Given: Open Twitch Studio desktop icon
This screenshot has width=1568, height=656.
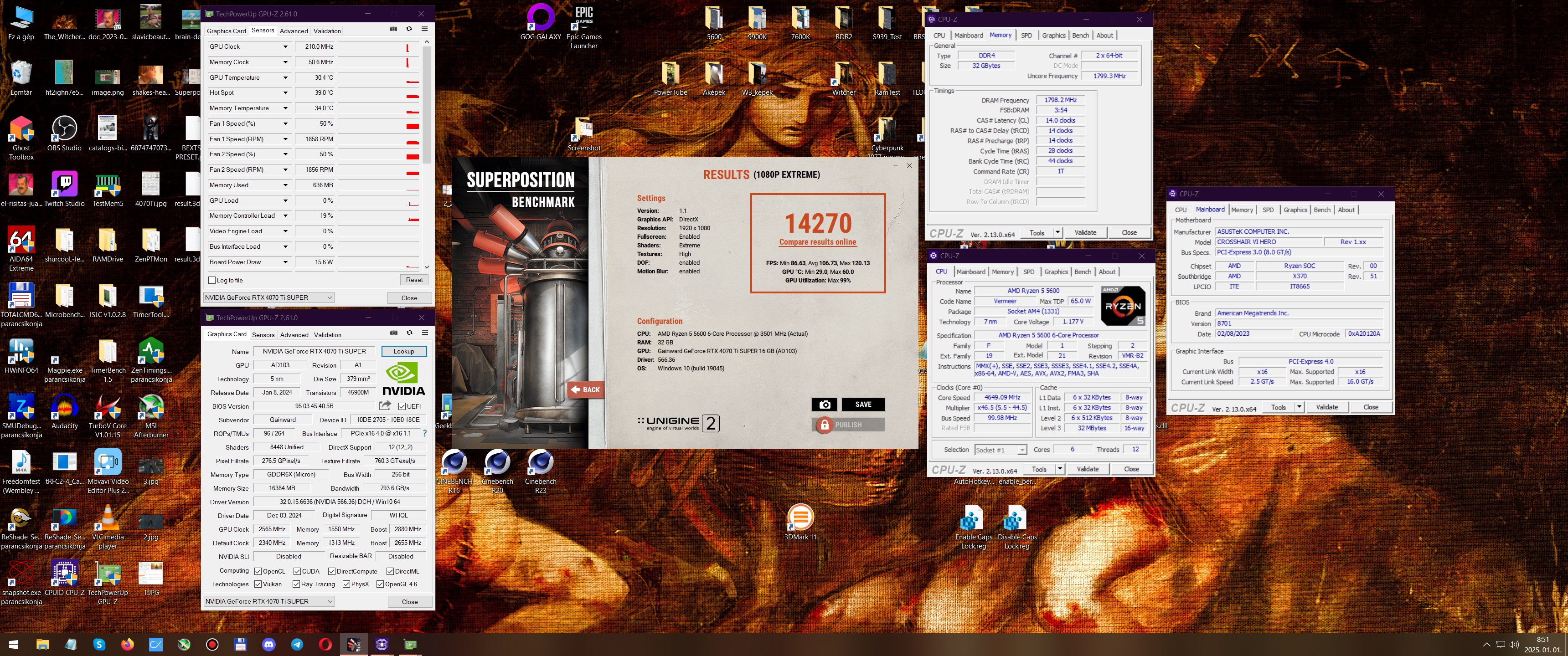Looking at the screenshot, I should coord(64,189).
